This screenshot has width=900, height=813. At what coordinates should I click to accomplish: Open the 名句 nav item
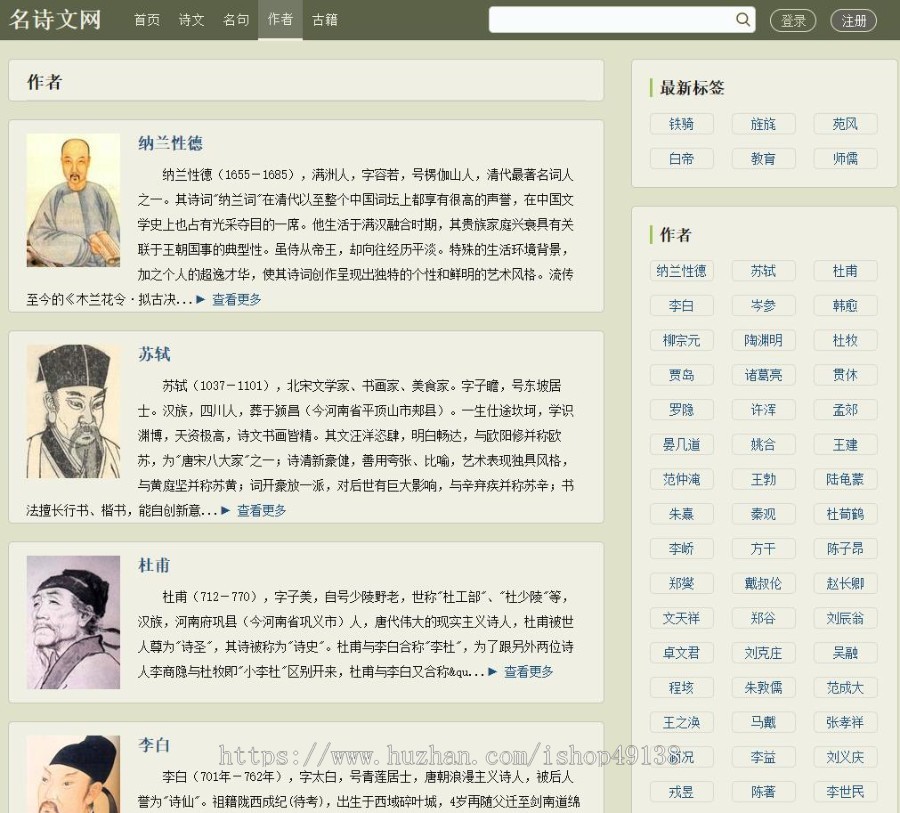(x=236, y=20)
